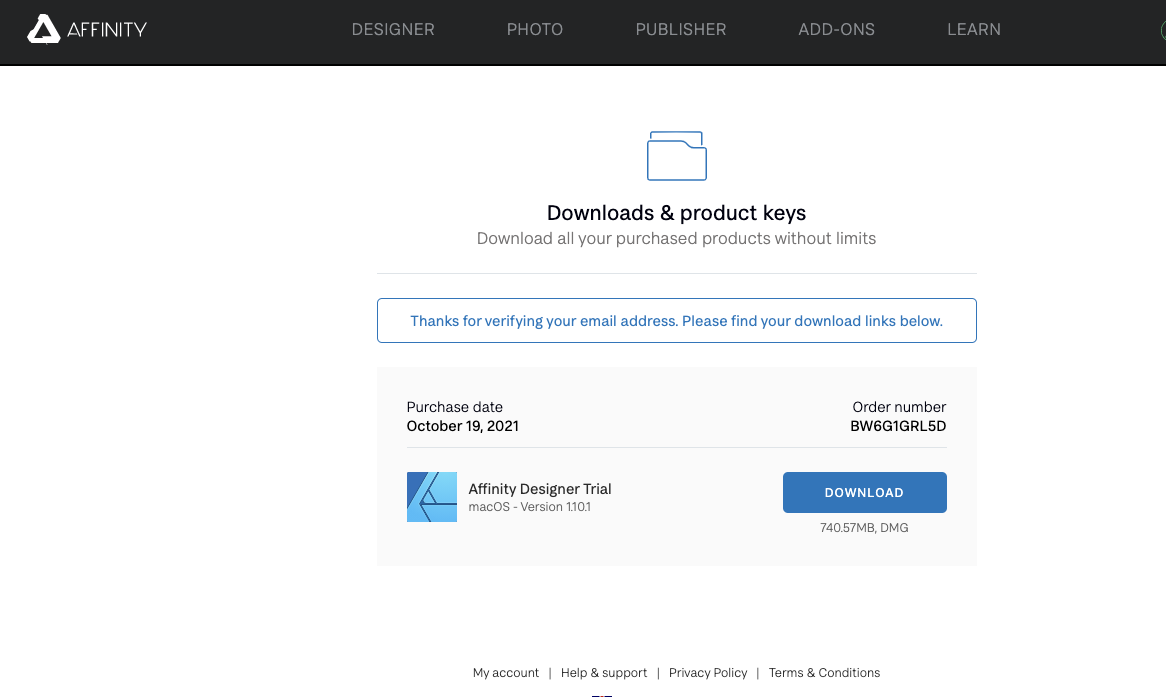Click the AFFINITY wordmark in the header

point(107,29)
